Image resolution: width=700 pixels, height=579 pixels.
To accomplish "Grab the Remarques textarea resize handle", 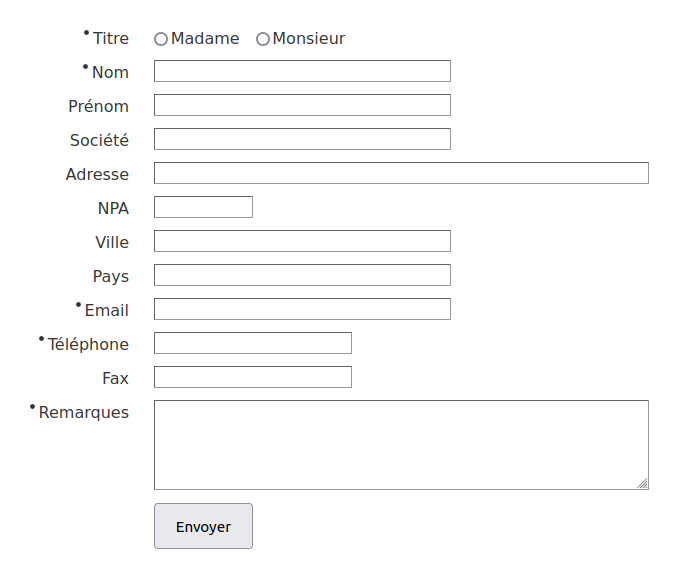I will pos(642,483).
